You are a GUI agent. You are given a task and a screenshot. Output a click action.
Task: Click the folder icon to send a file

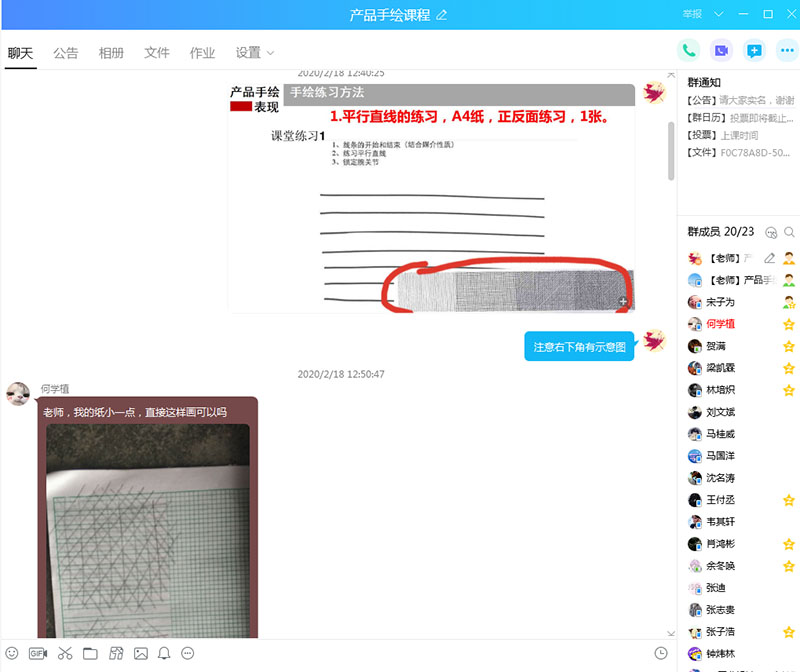pos(90,653)
